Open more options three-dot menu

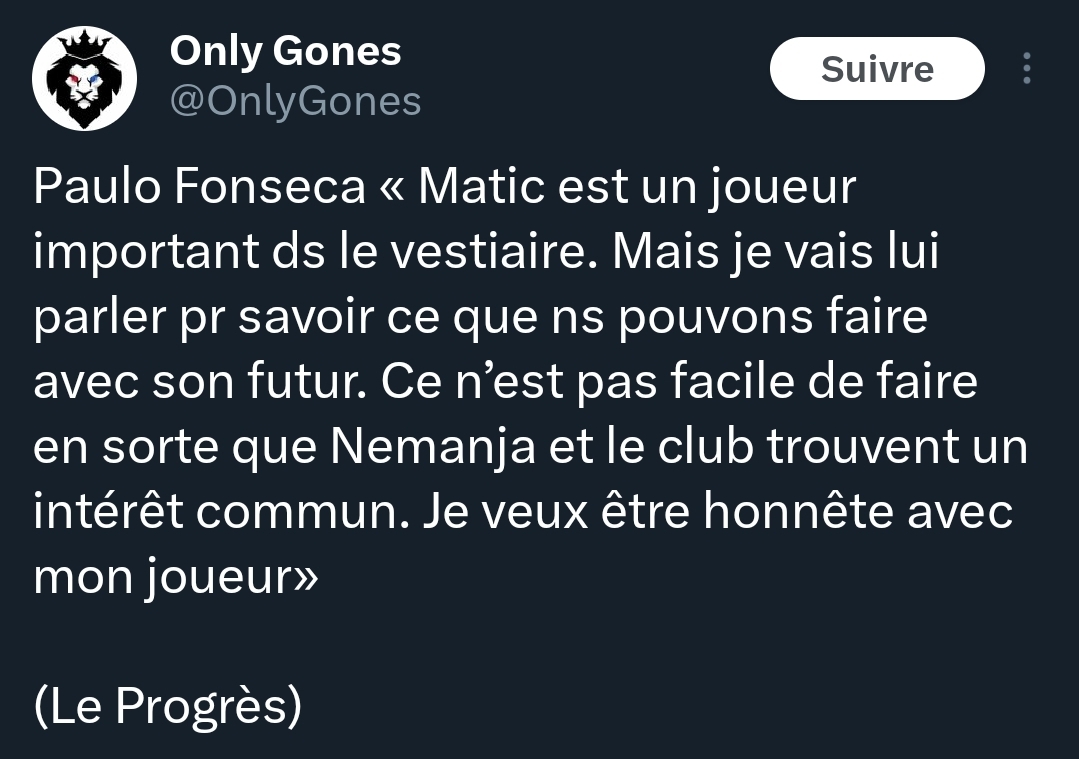(1026, 69)
